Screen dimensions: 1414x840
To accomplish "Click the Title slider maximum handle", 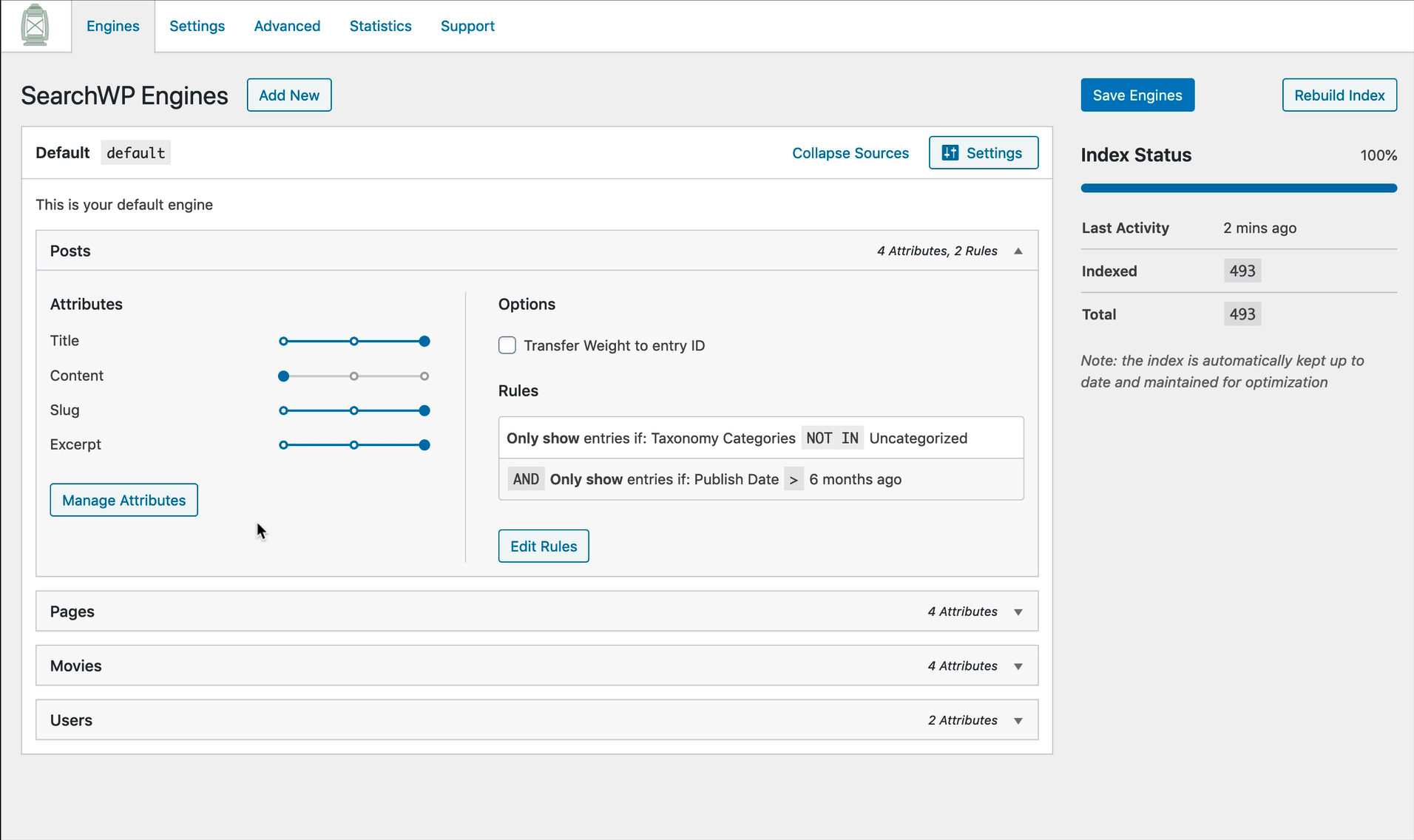I will coord(424,342).
